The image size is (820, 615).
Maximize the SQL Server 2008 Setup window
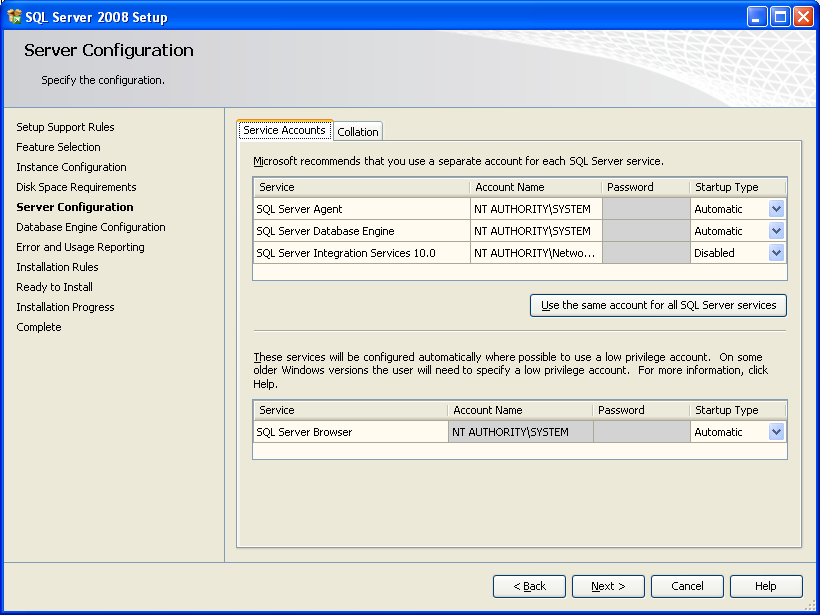pos(780,17)
